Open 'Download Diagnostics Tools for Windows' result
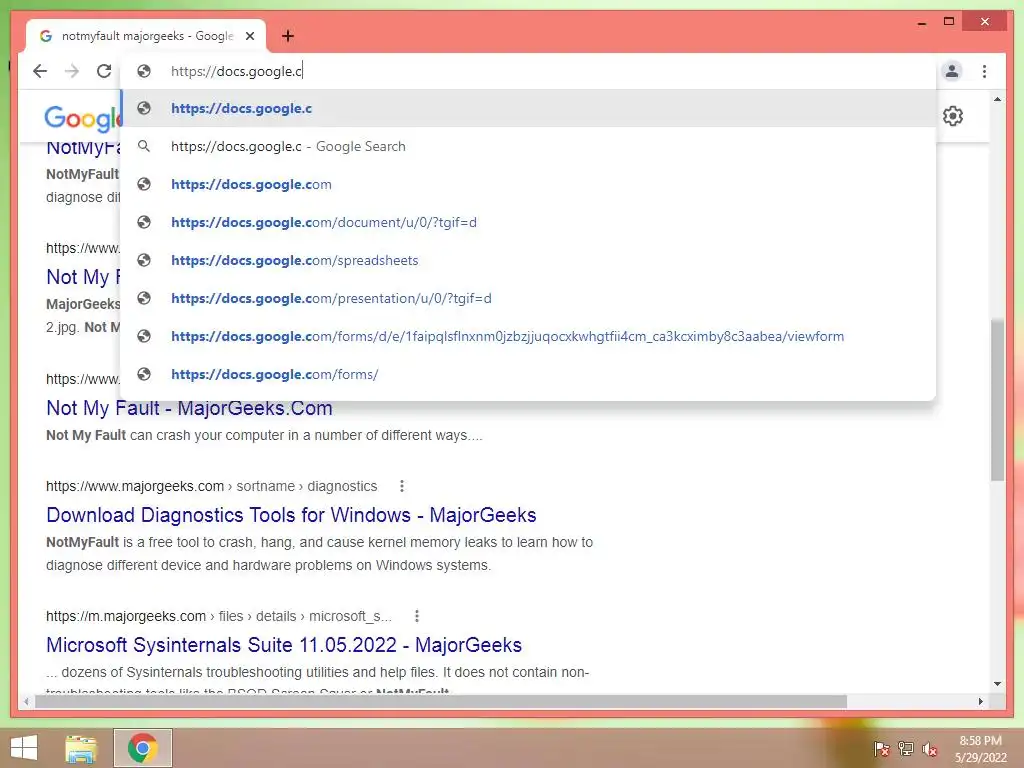Viewport: 1024px width, 768px height. 291,515
